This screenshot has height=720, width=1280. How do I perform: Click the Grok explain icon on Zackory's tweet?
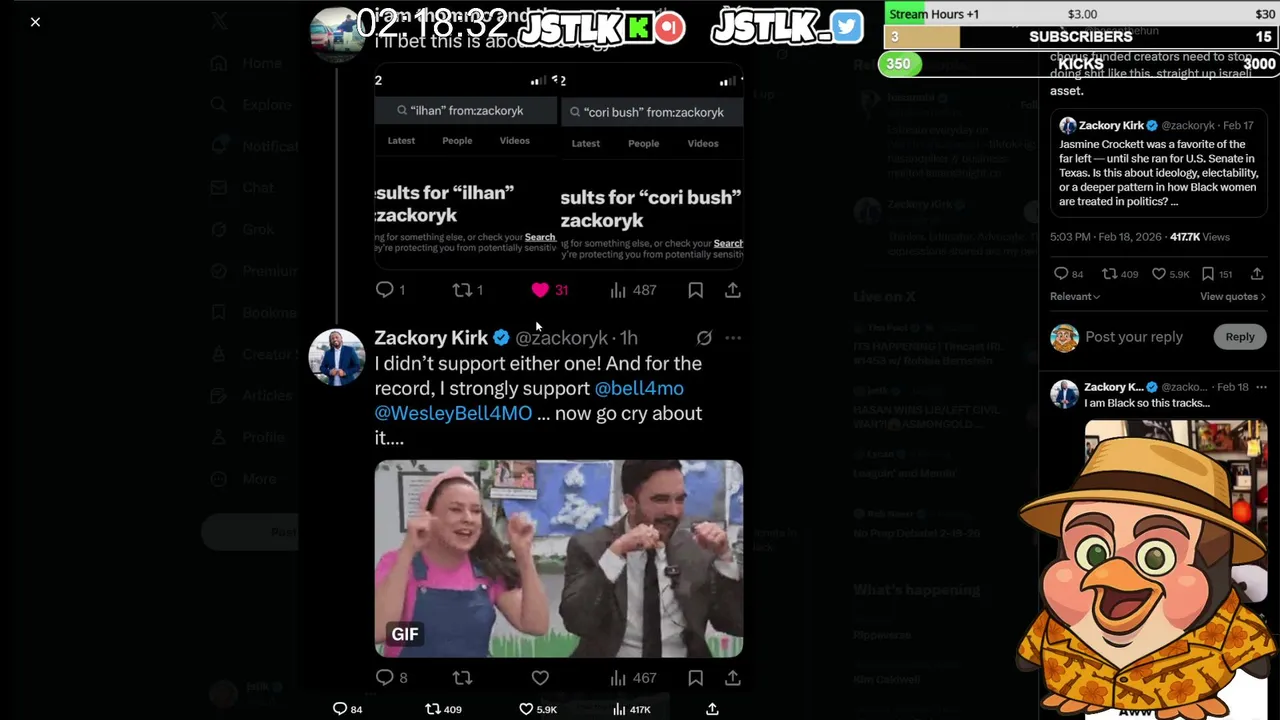pos(704,338)
